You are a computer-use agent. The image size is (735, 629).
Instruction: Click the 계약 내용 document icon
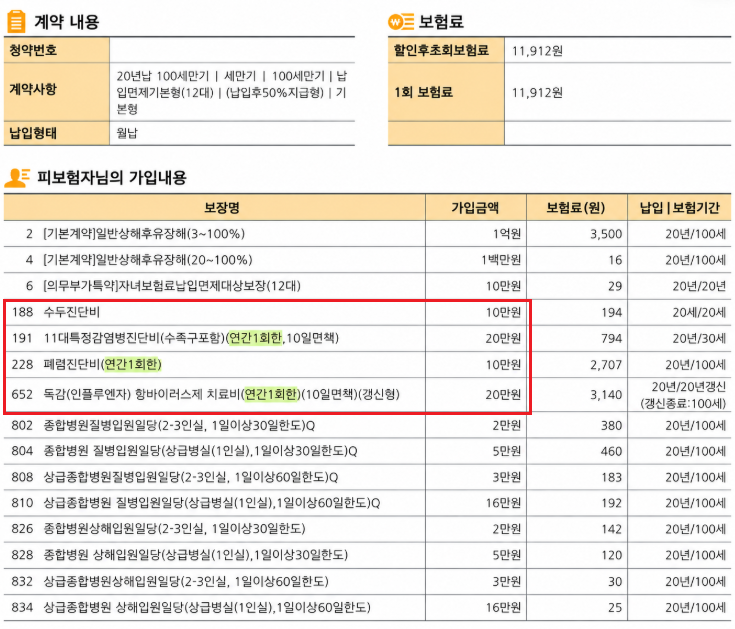16,22
